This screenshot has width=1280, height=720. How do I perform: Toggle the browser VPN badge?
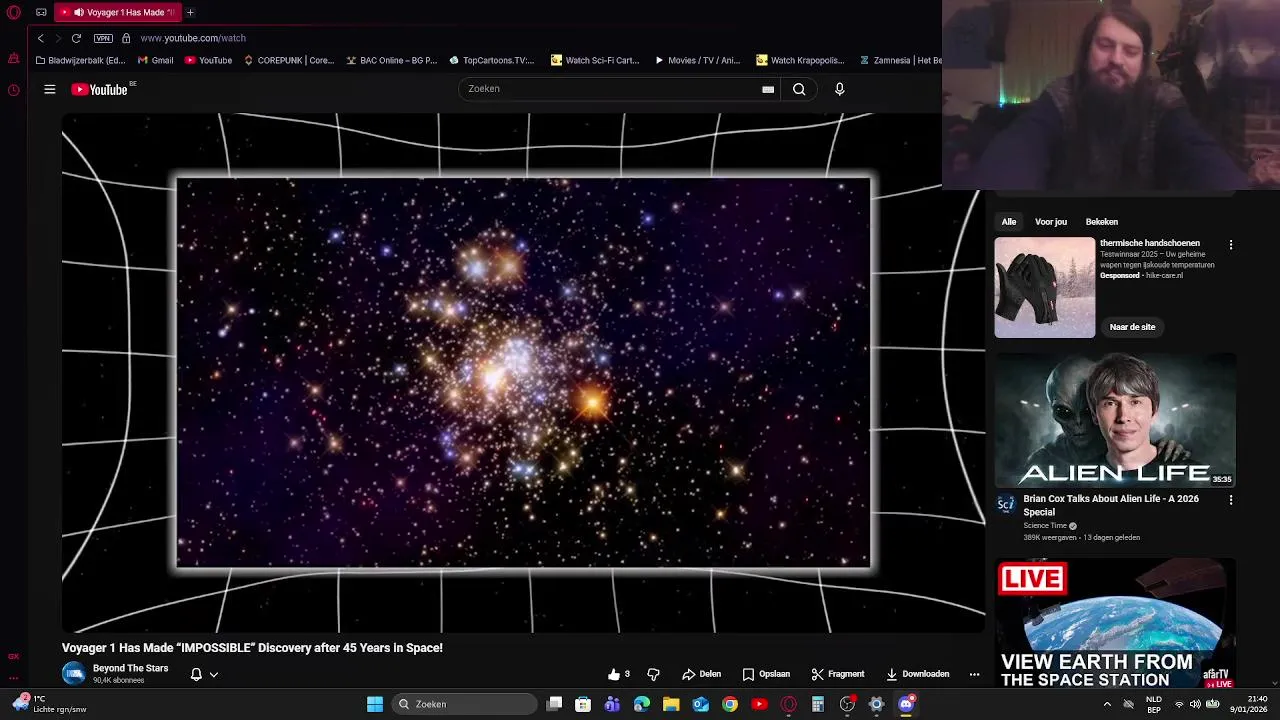[x=103, y=38]
